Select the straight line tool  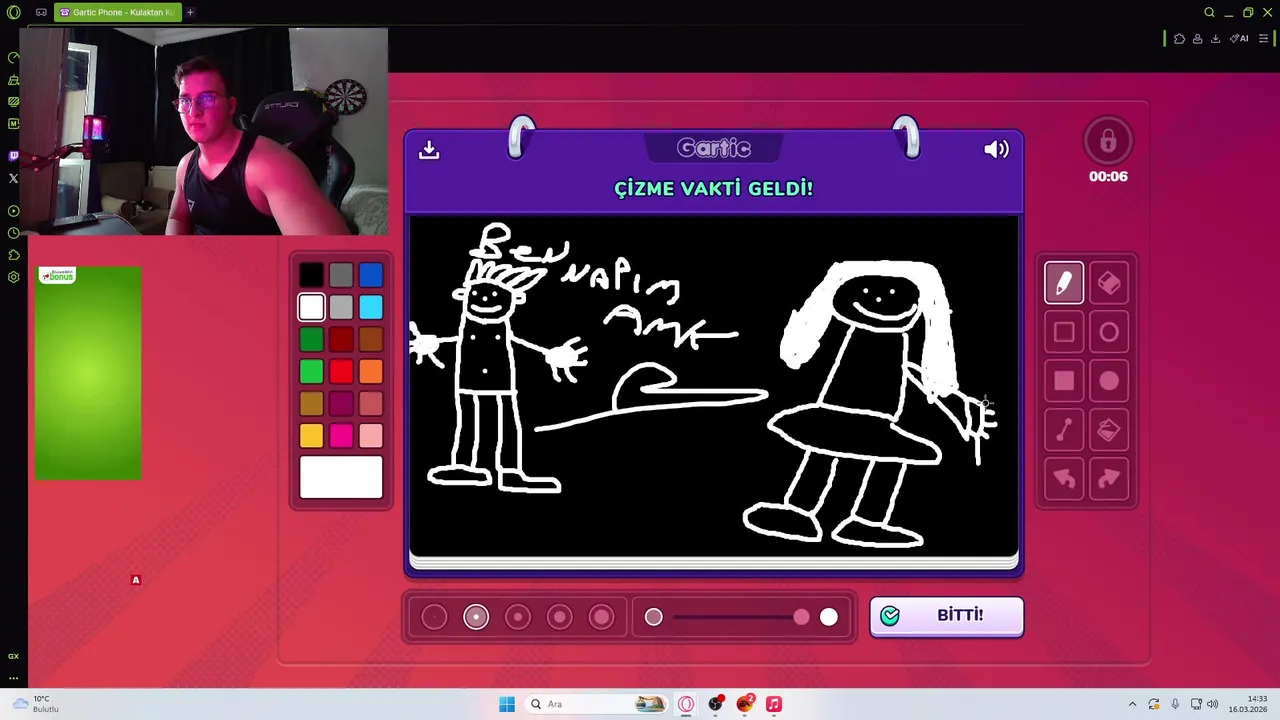[x=1064, y=430]
